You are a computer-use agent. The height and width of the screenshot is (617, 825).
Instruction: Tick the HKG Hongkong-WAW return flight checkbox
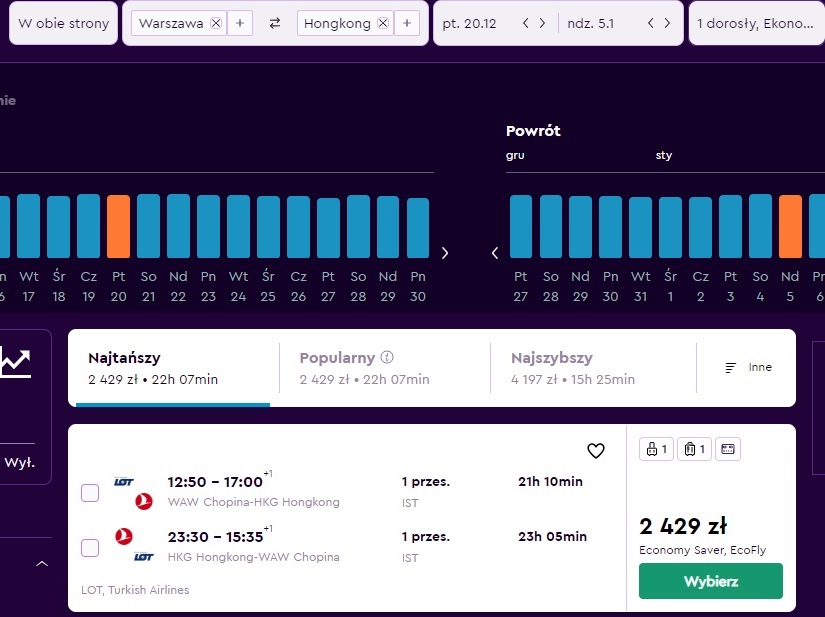tap(90, 548)
